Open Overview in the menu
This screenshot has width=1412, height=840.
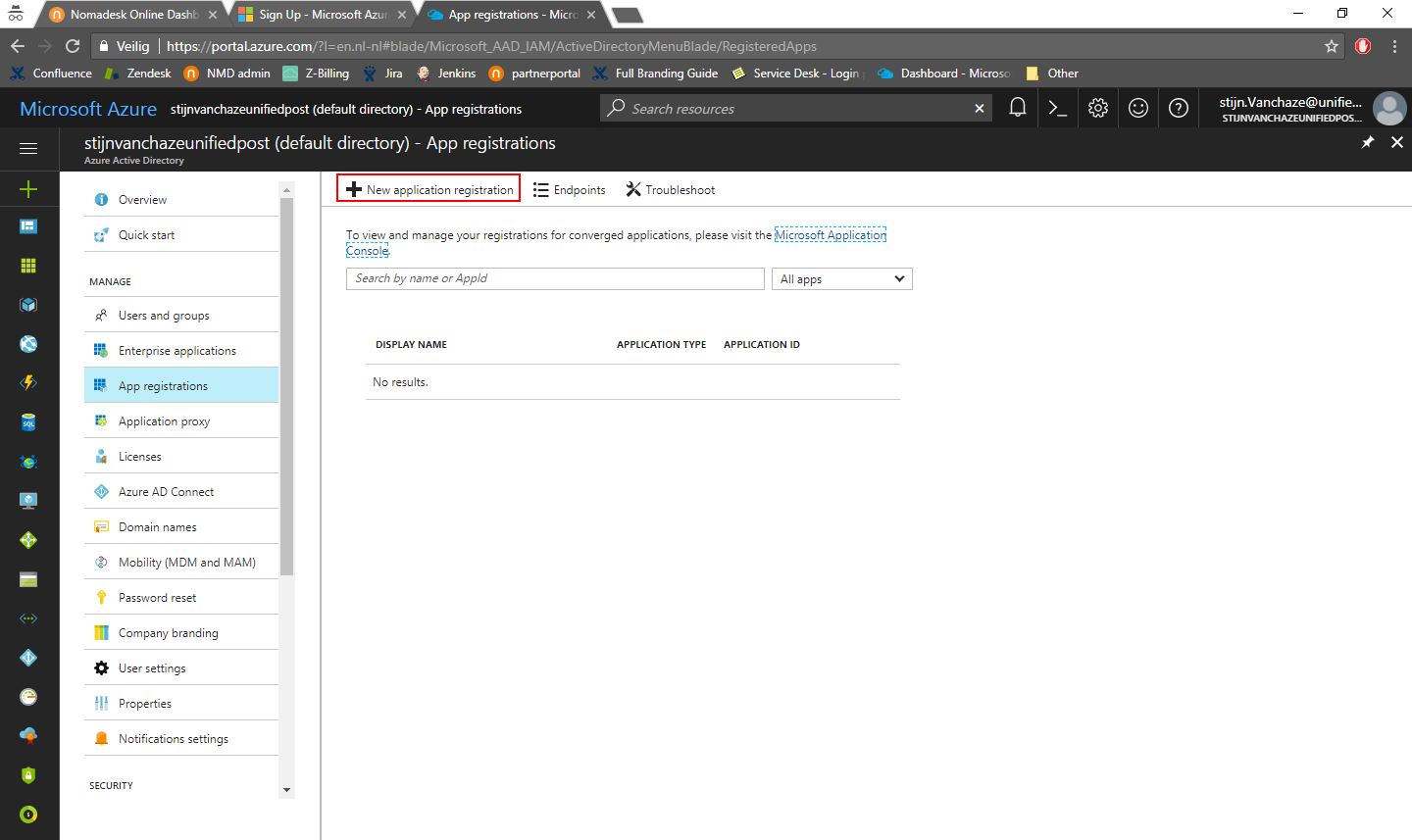click(181, 199)
